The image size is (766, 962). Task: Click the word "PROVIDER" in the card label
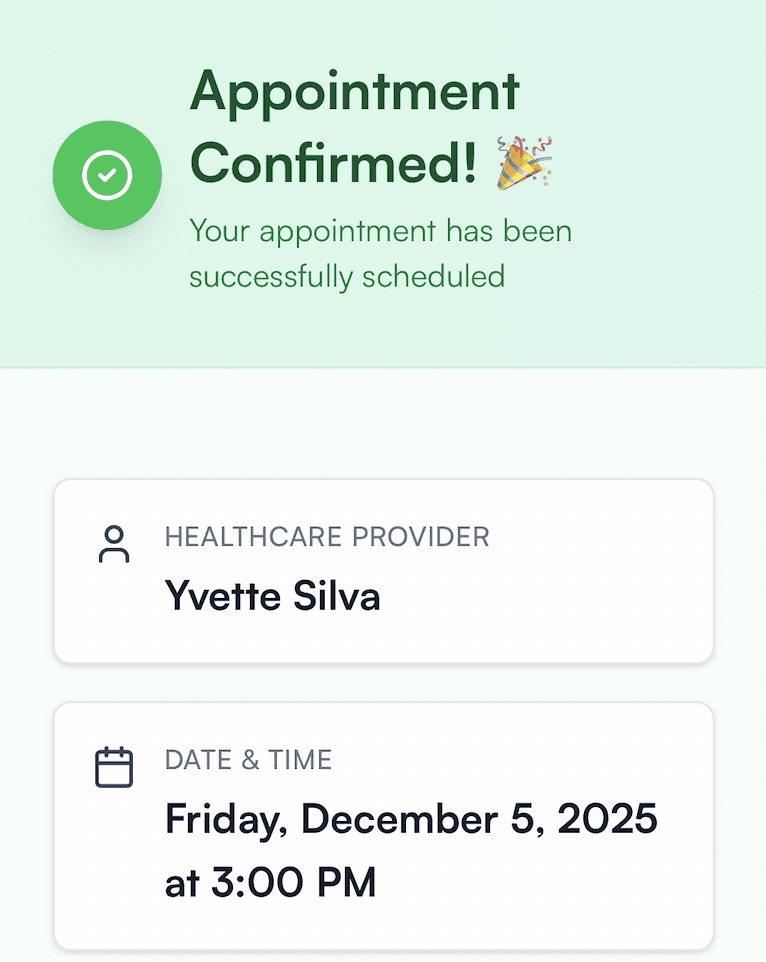click(x=421, y=537)
